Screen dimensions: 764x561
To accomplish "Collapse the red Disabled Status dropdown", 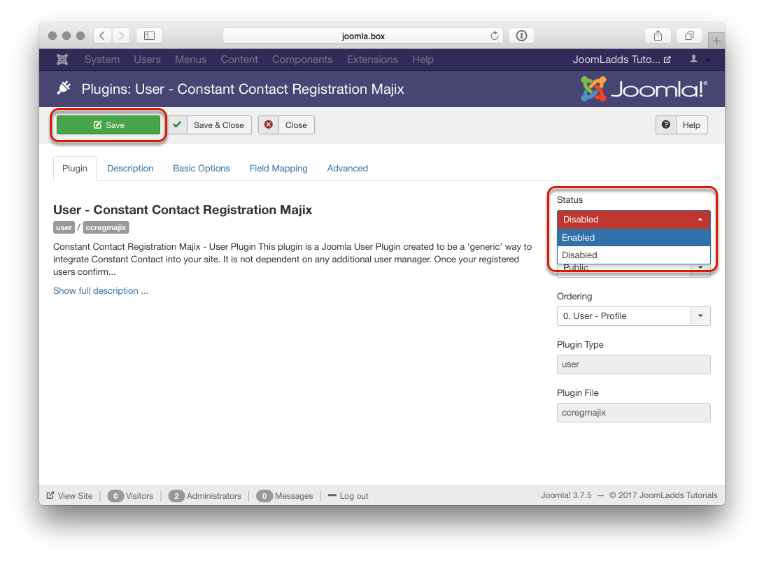I will pos(633,219).
